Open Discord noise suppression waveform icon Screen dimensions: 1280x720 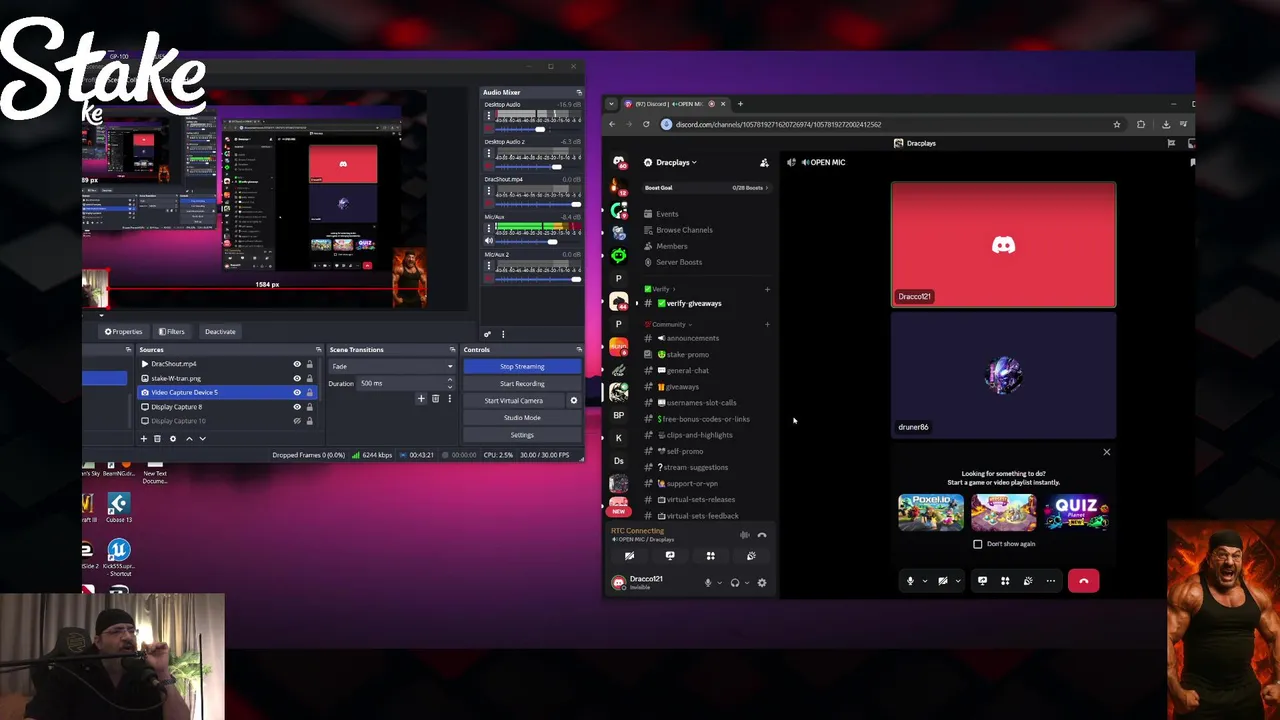point(744,535)
